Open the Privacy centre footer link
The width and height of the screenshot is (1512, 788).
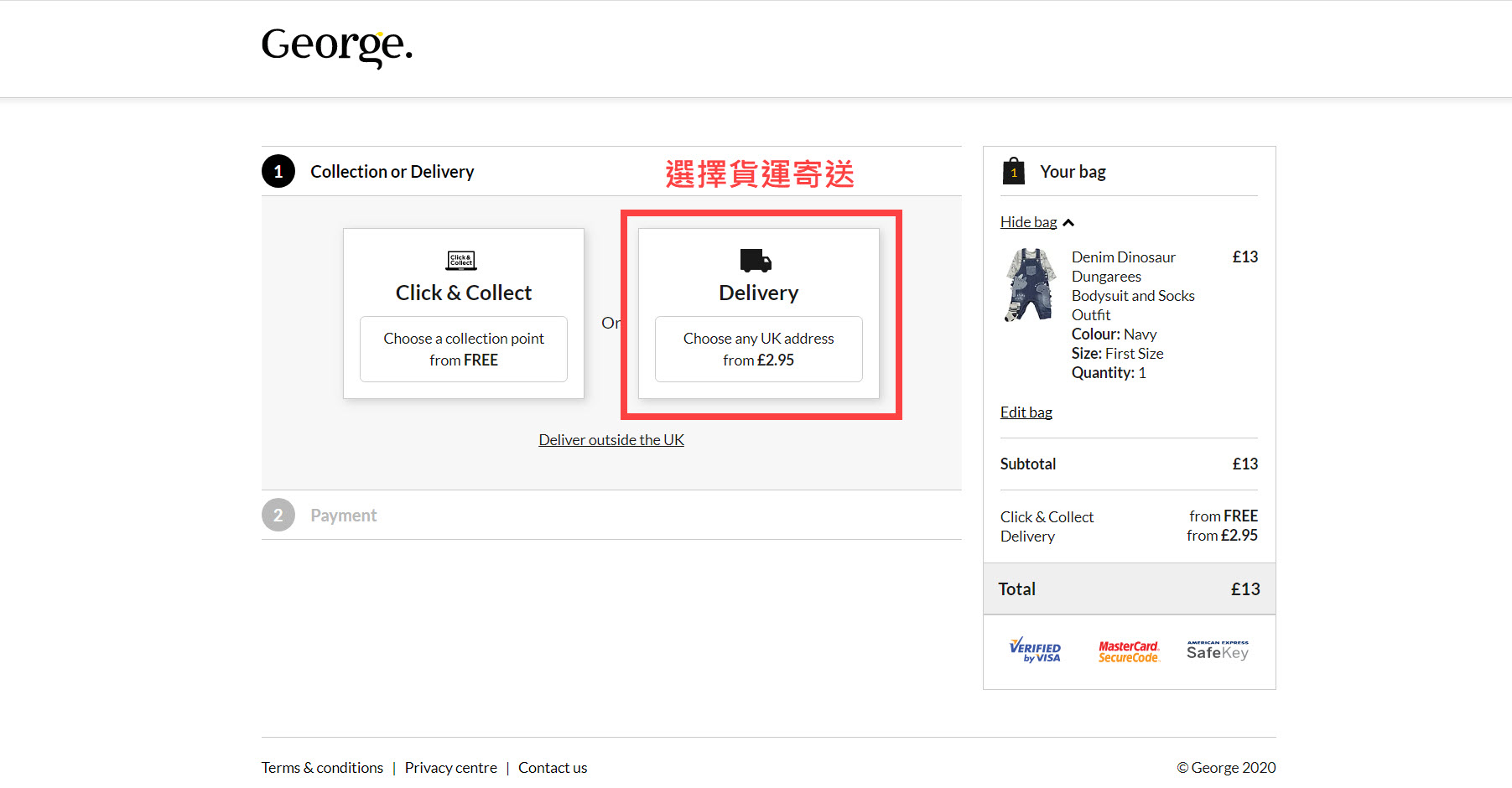click(450, 768)
